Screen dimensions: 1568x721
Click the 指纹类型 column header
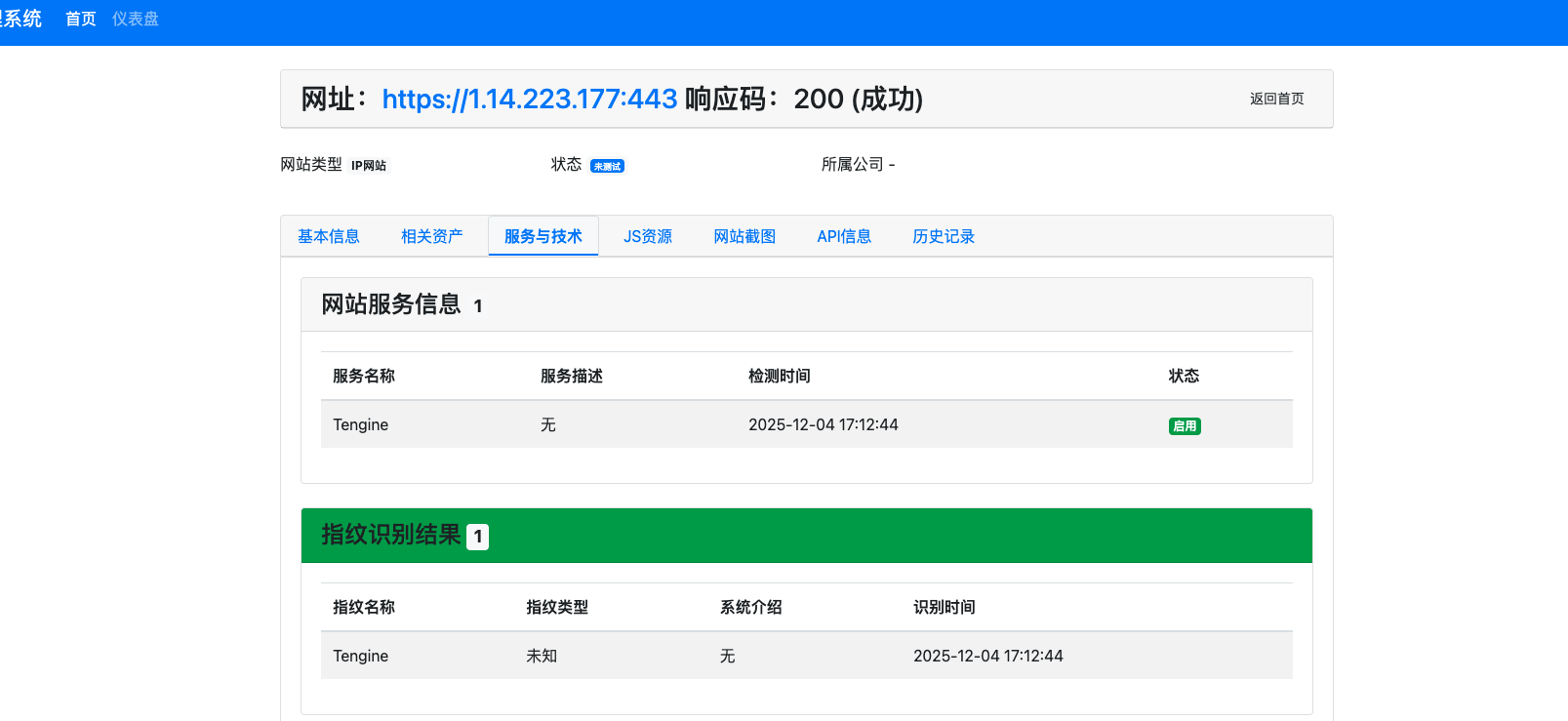click(556, 607)
